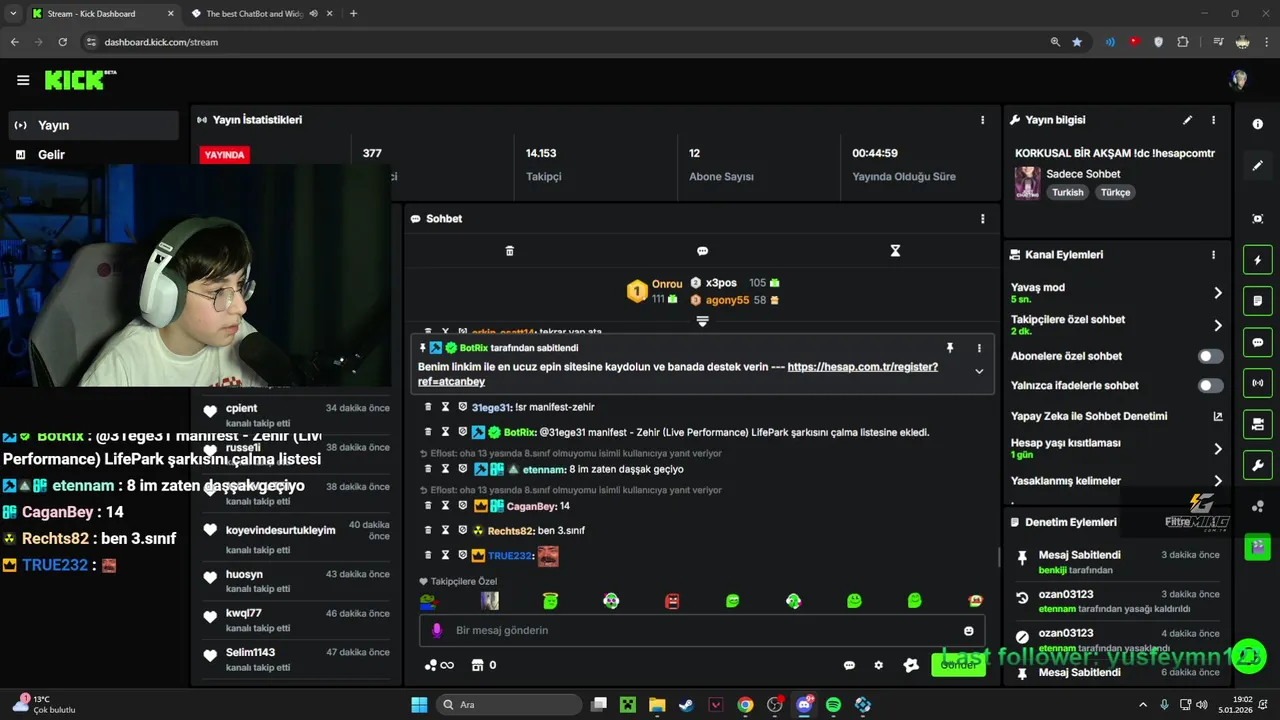Open chat settings gear icon
The width and height of the screenshot is (1280, 720).
pyautogui.click(x=879, y=665)
